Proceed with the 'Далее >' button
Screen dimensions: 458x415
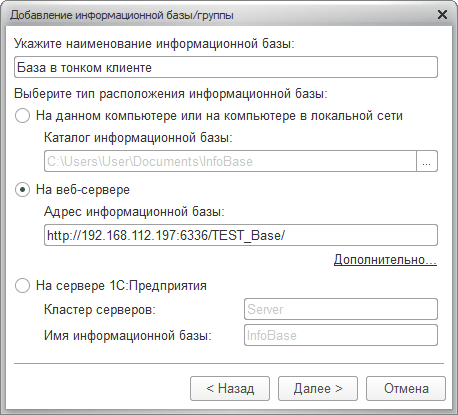[318, 389]
